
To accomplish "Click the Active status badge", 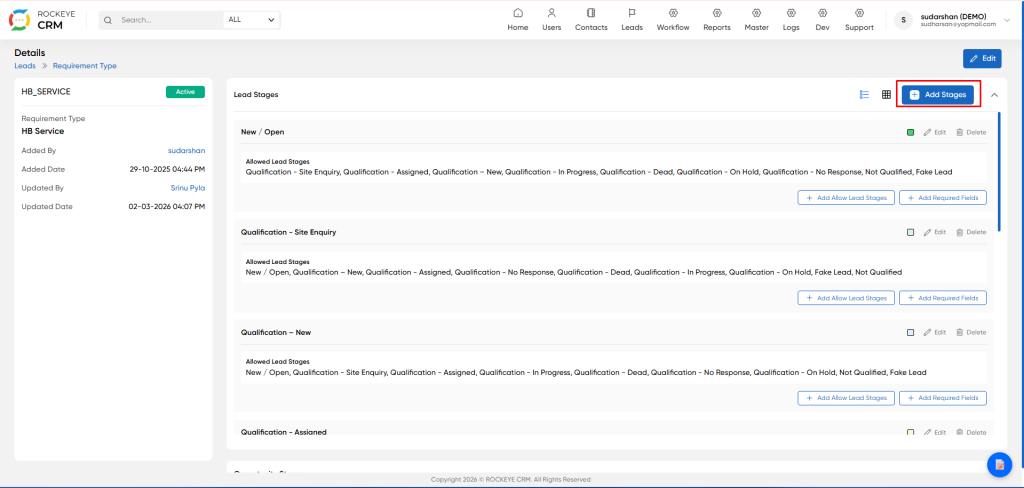I will [x=185, y=92].
